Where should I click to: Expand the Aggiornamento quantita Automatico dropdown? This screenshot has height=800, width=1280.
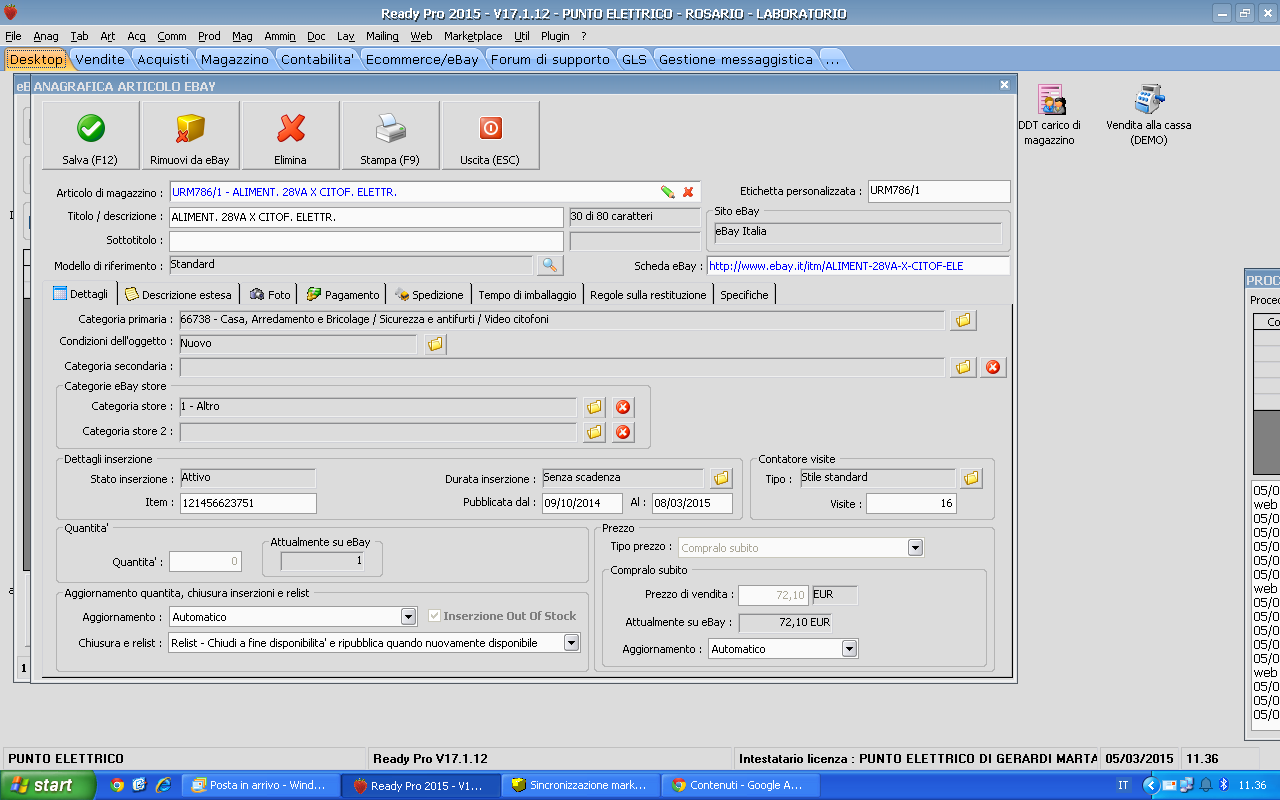tap(408, 617)
